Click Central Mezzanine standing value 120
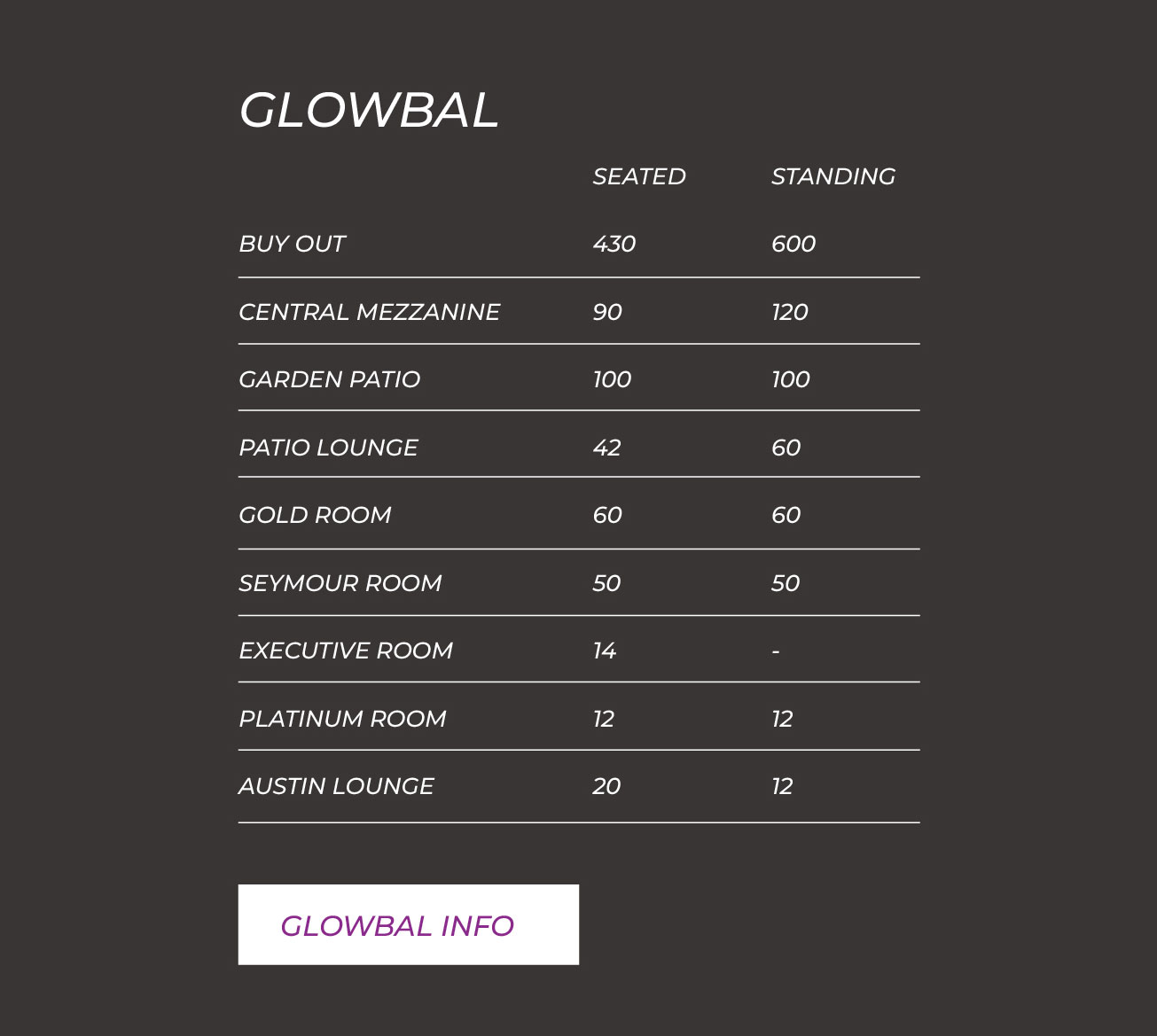The image size is (1157, 1036). tap(789, 312)
